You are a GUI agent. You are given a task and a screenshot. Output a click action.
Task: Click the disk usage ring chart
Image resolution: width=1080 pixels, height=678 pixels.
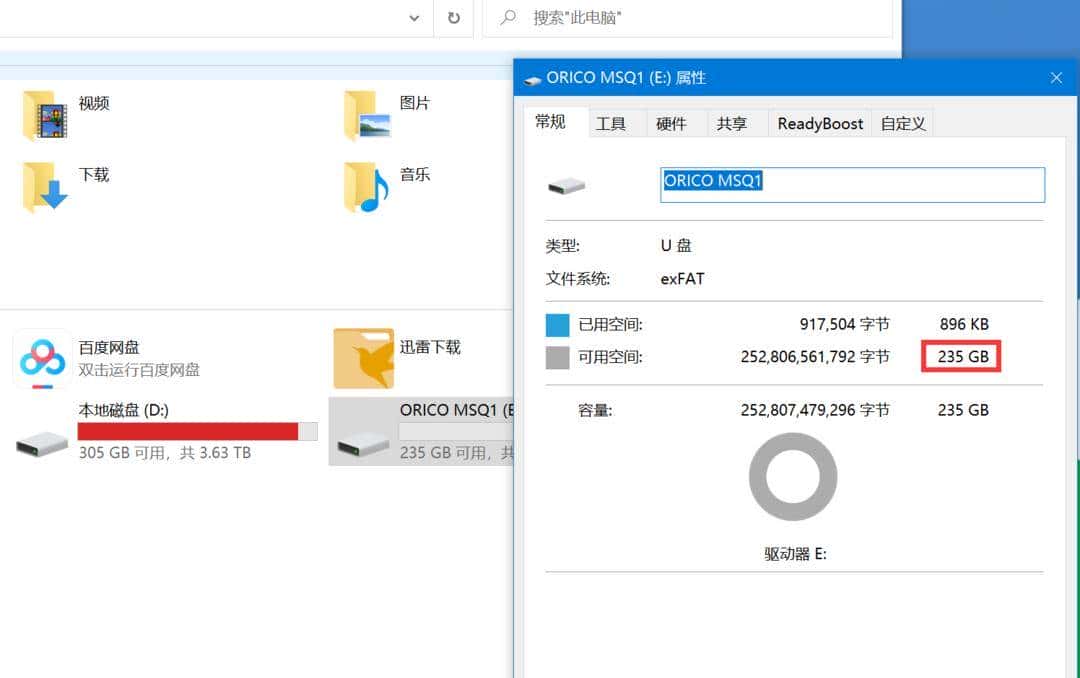(793, 477)
